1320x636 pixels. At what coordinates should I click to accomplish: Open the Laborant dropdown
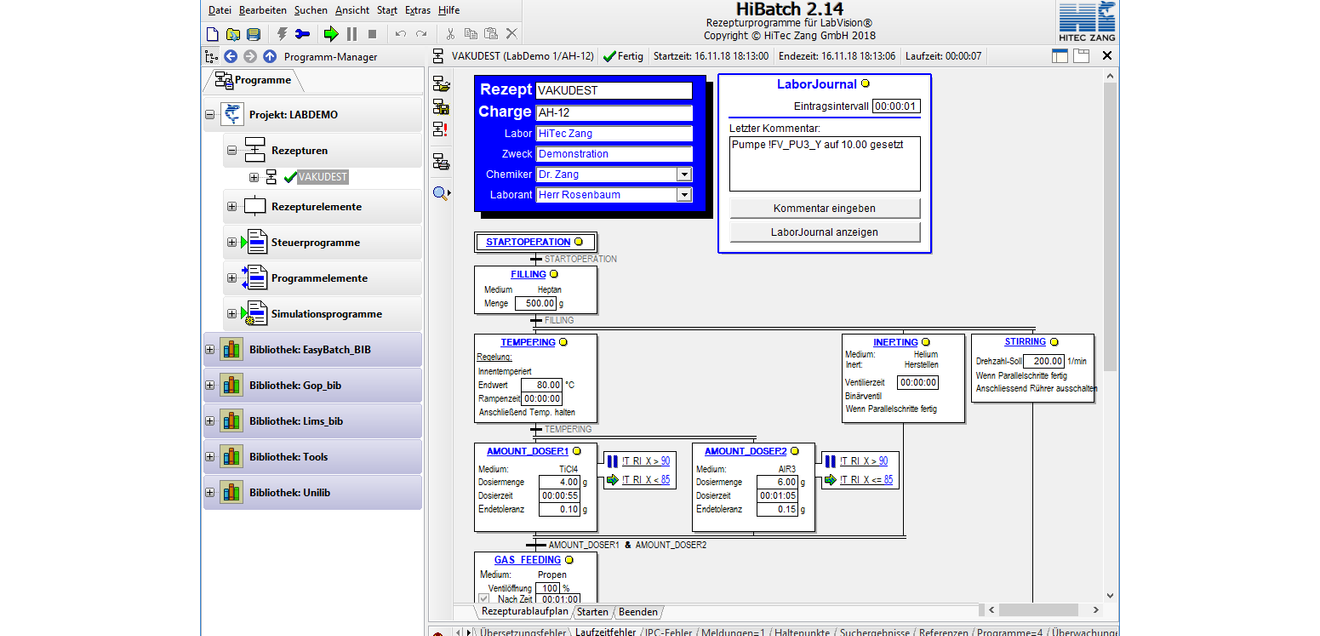684,195
